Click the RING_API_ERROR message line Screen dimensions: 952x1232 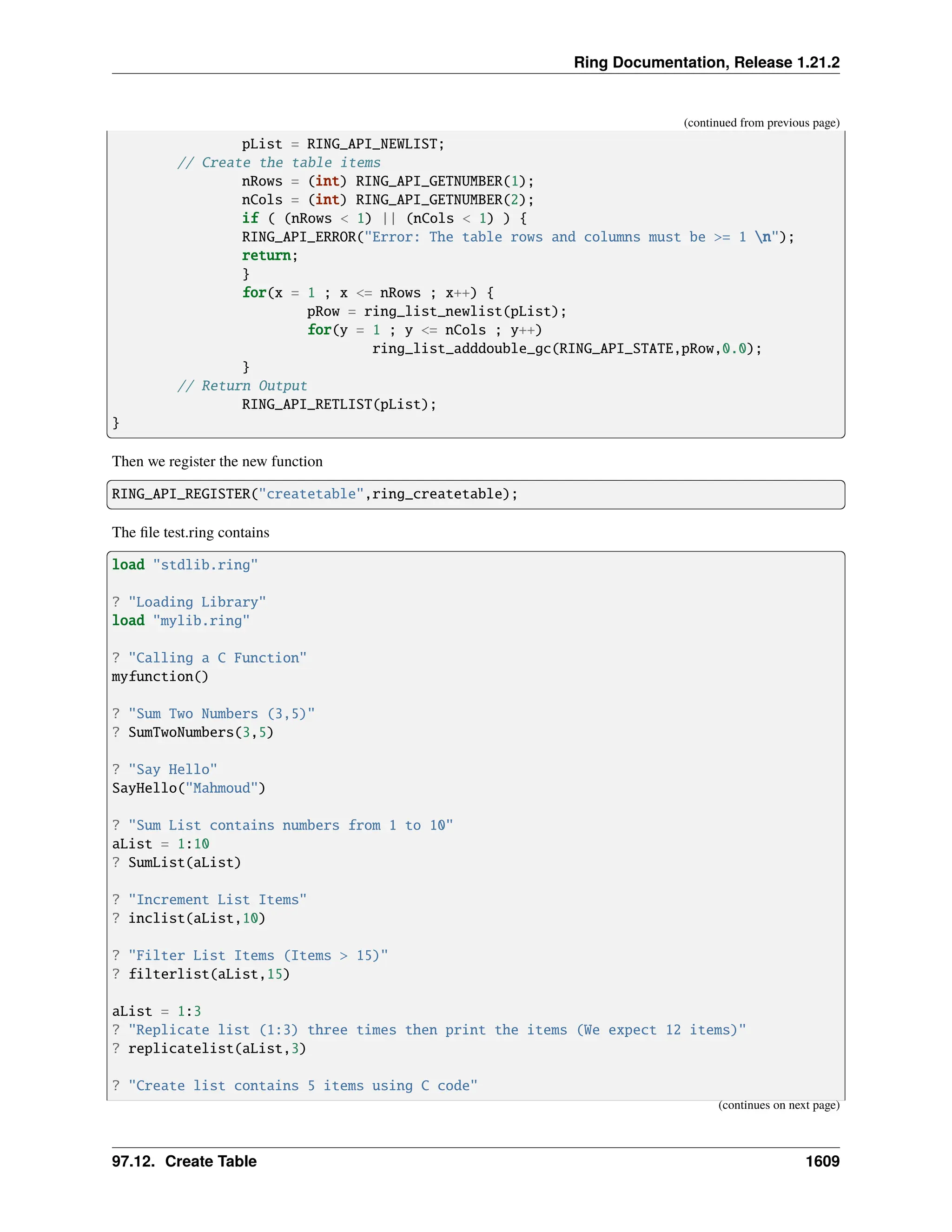point(518,237)
